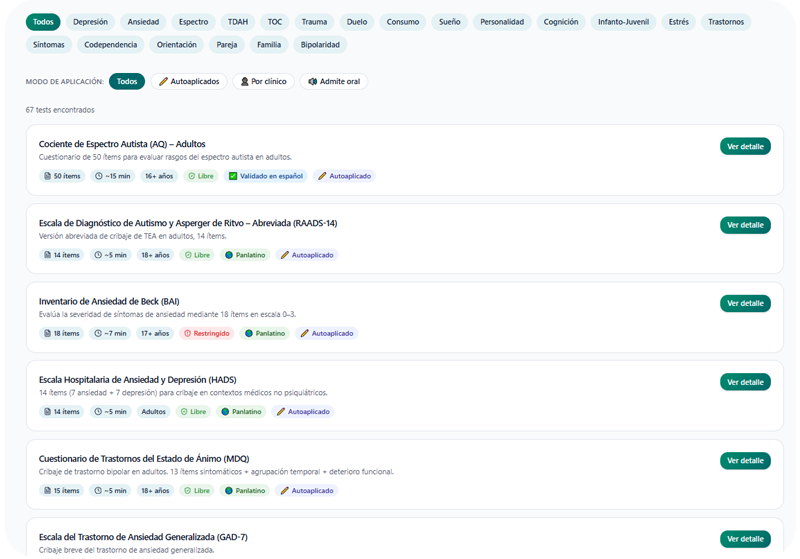
Task: Open Ver detalle for MDQ questionnaire
Action: click(745, 461)
